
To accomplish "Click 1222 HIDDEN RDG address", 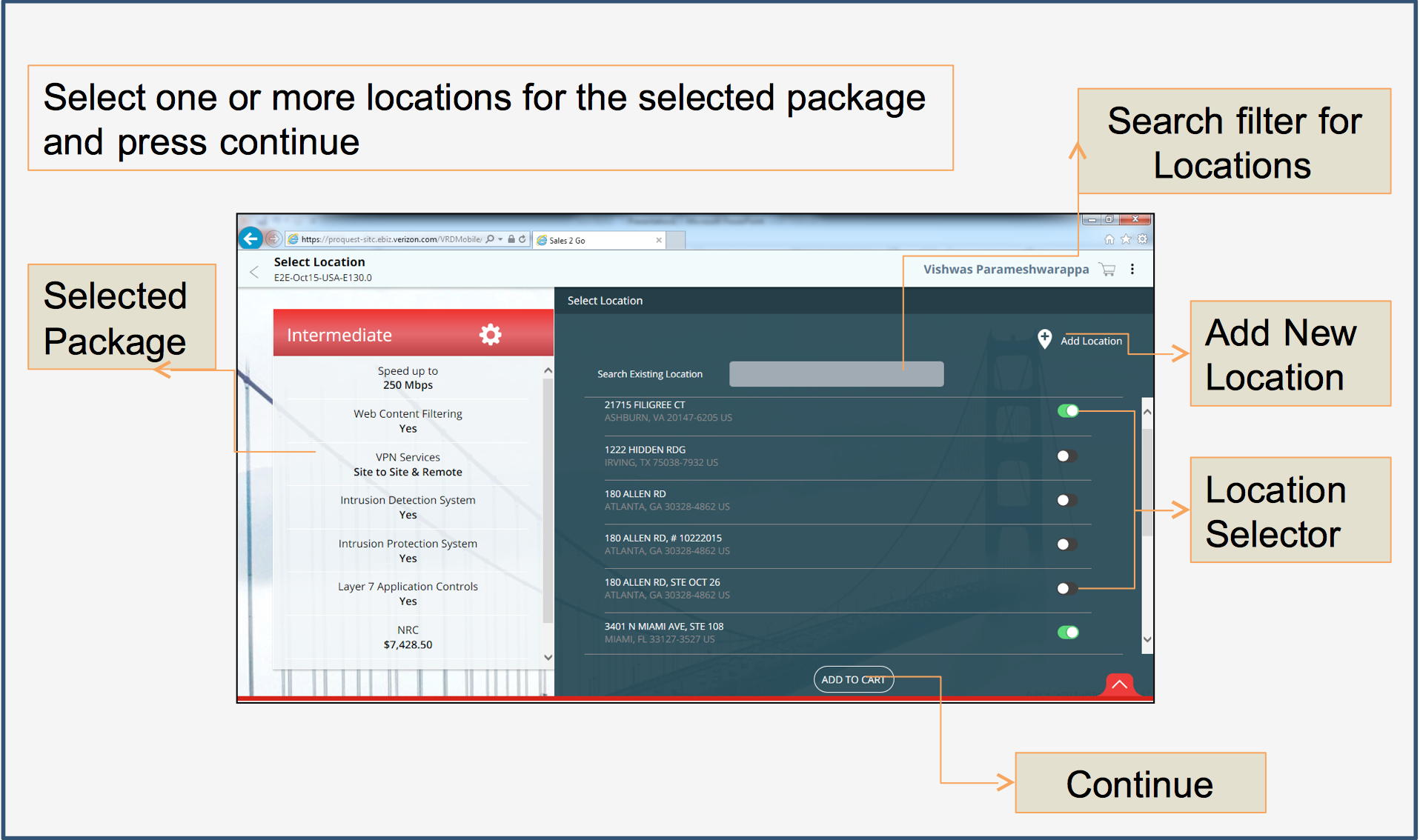I will point(645,450).
